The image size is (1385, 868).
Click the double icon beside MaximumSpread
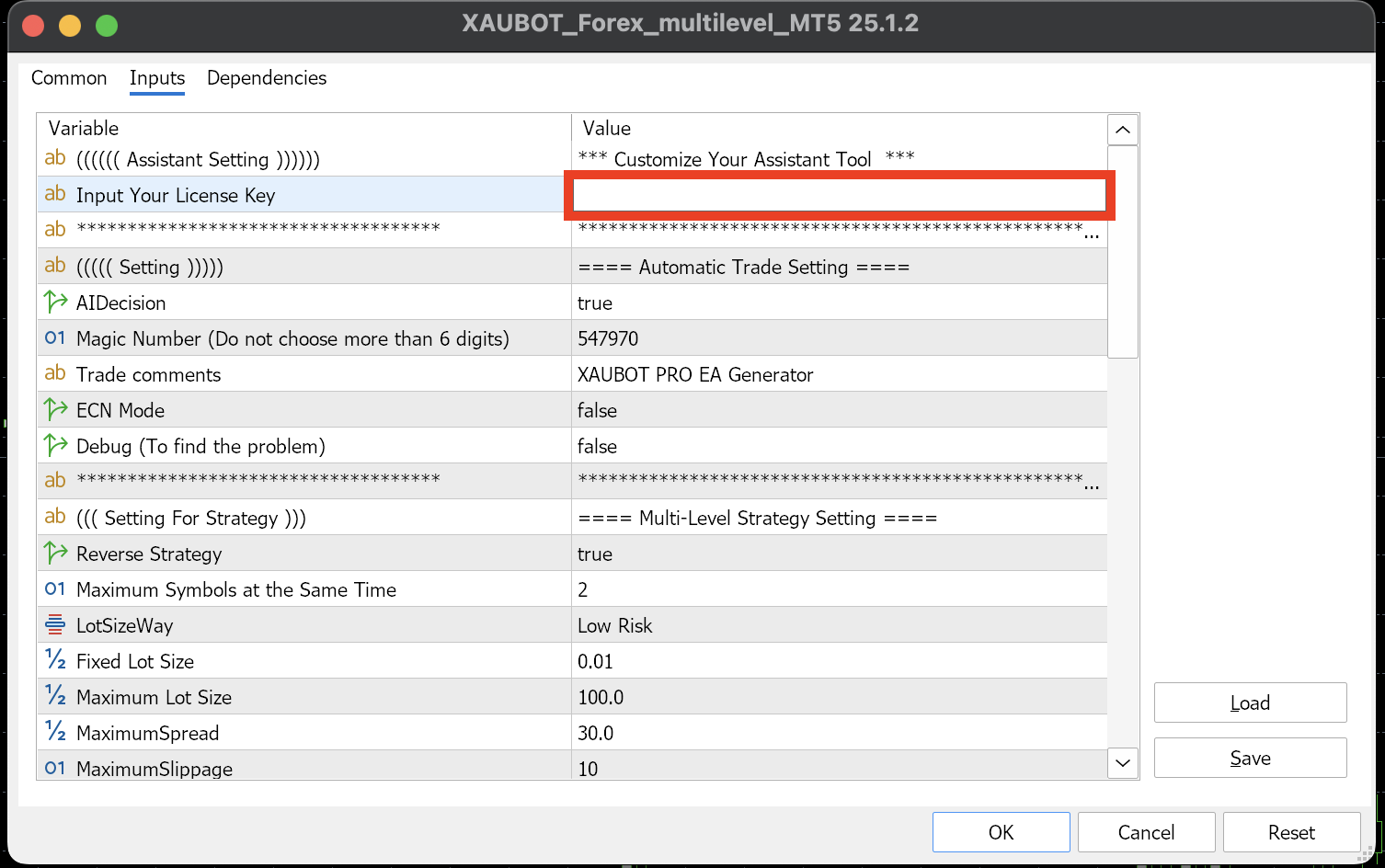click(55, 732)
